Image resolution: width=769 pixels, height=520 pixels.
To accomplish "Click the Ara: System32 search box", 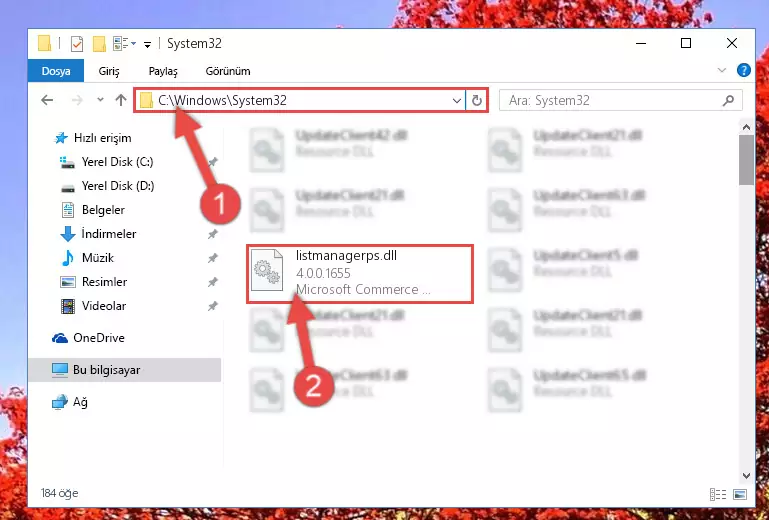I will click(x=620, y=101).
